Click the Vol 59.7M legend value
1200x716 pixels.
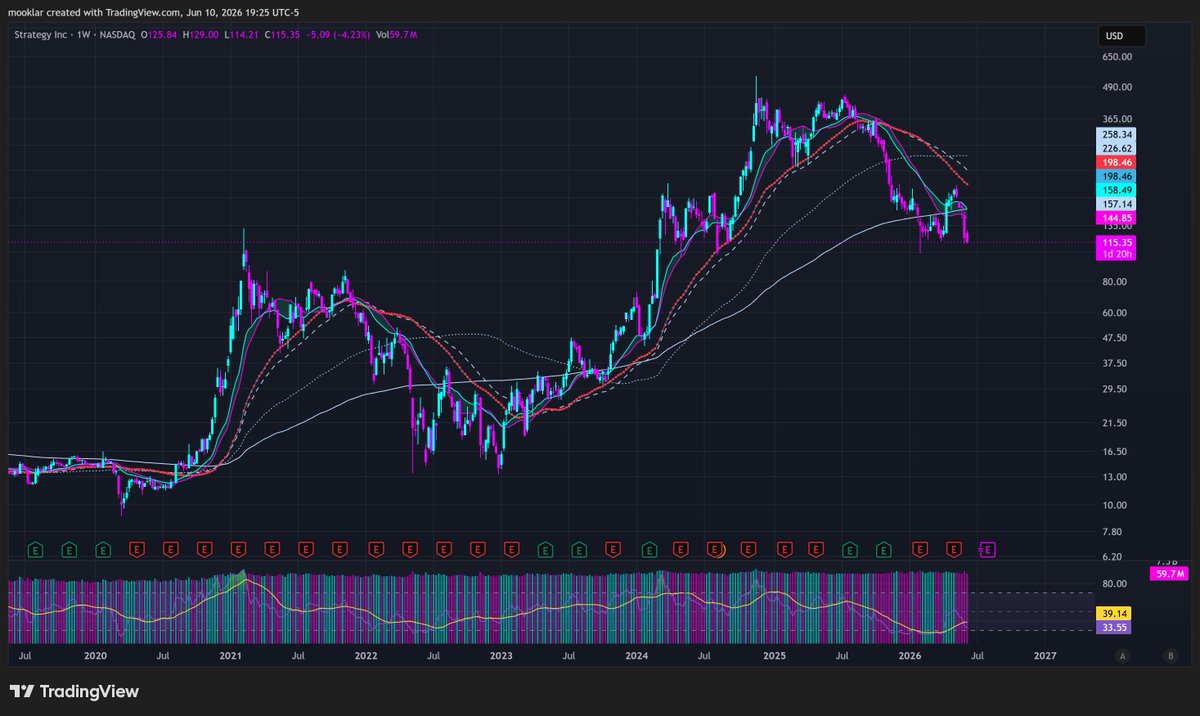coord(396,35)
